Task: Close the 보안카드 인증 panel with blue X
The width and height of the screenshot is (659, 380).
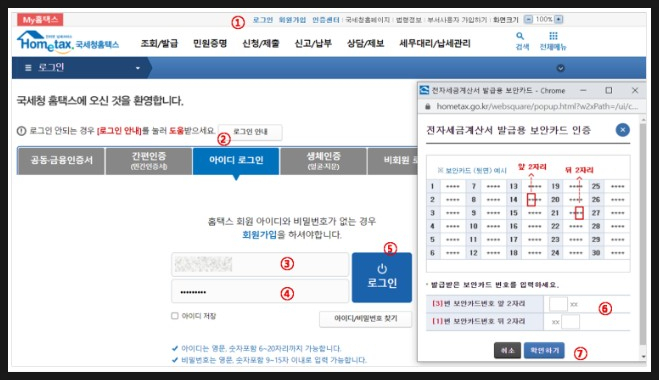Action: (622, 130)
